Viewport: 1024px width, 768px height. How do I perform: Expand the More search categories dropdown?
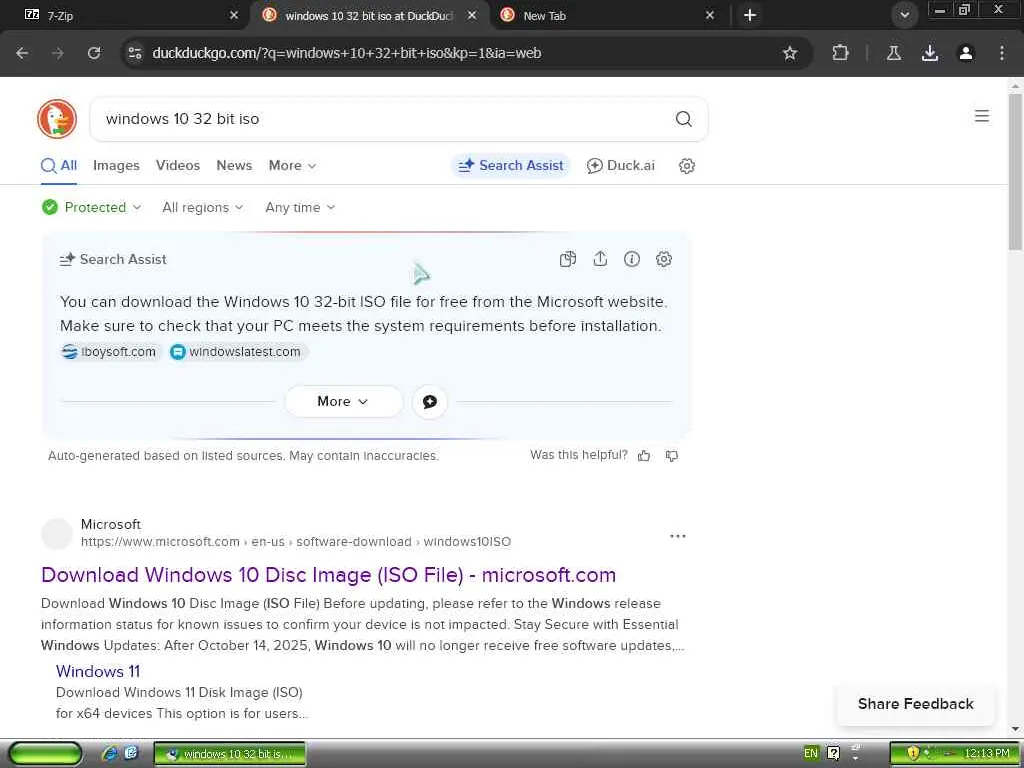292,166
